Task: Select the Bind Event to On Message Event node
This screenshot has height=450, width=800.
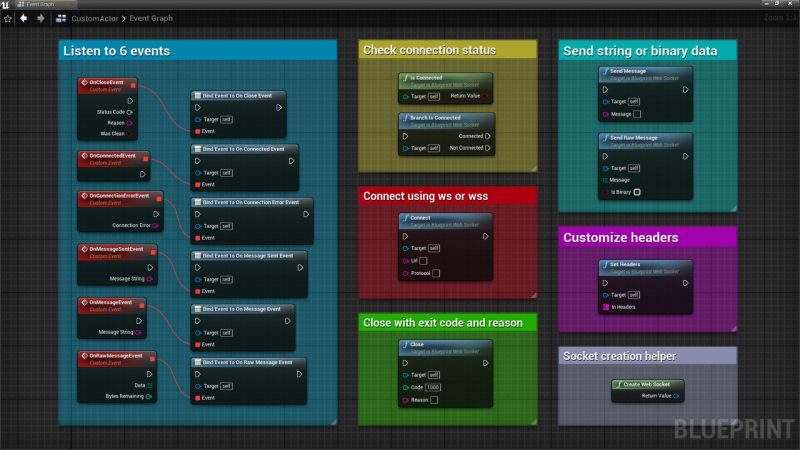Action: (x=243, y=328)
